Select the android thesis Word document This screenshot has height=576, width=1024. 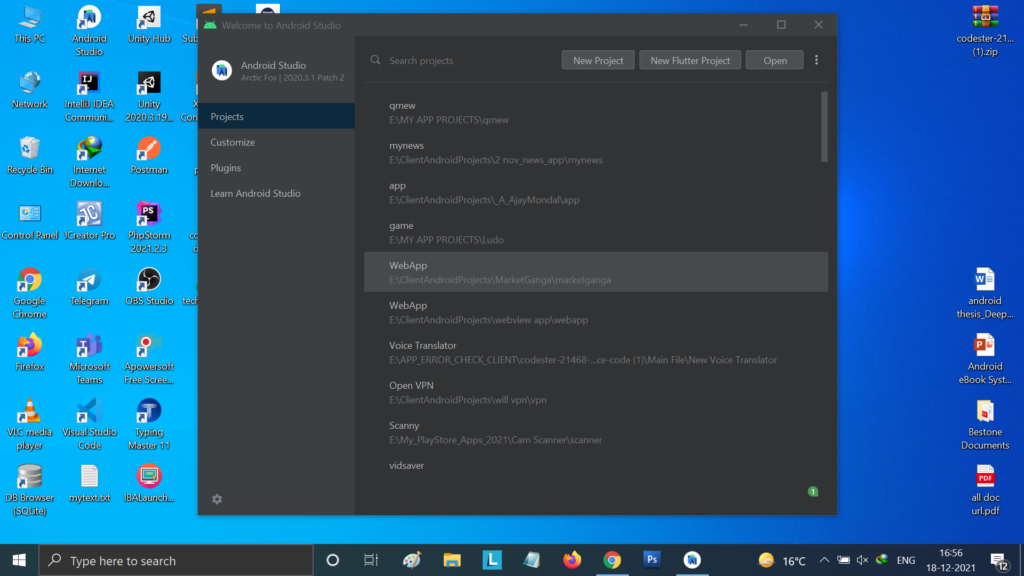click(x=985, y=294)
